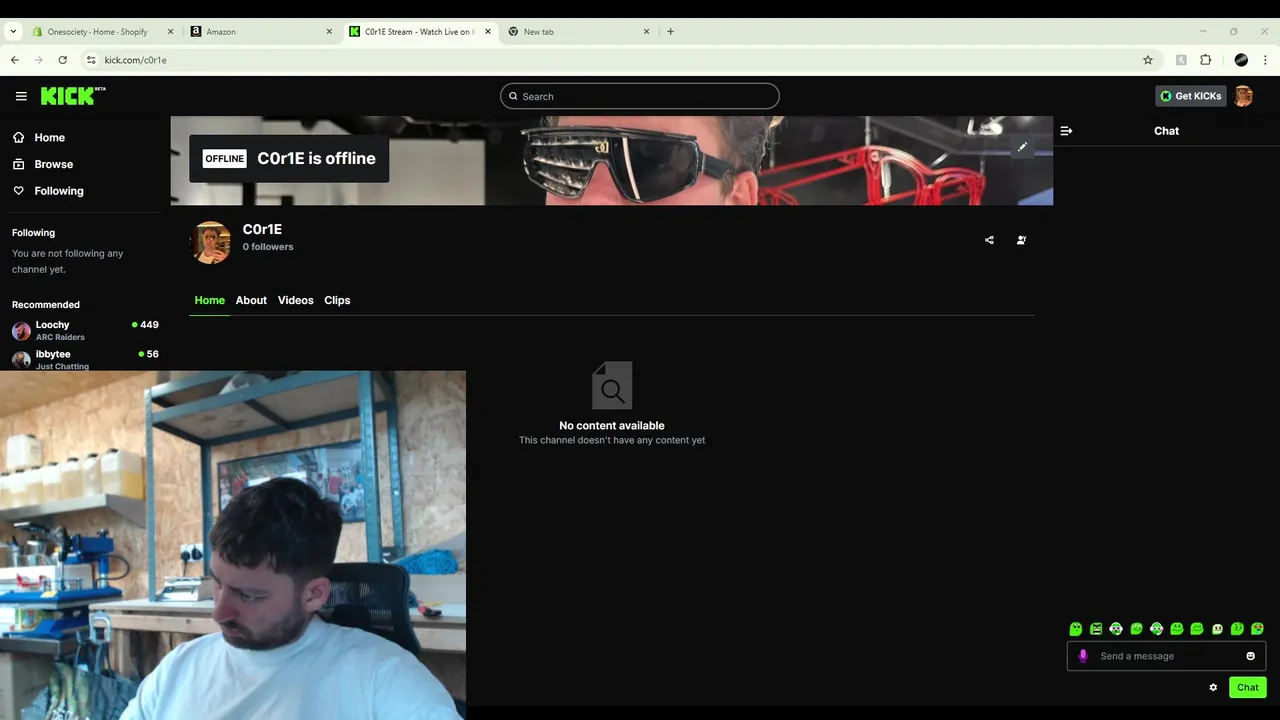Open recommended channel ibbytee
The image size is (1280, 720).
(85, 360)
